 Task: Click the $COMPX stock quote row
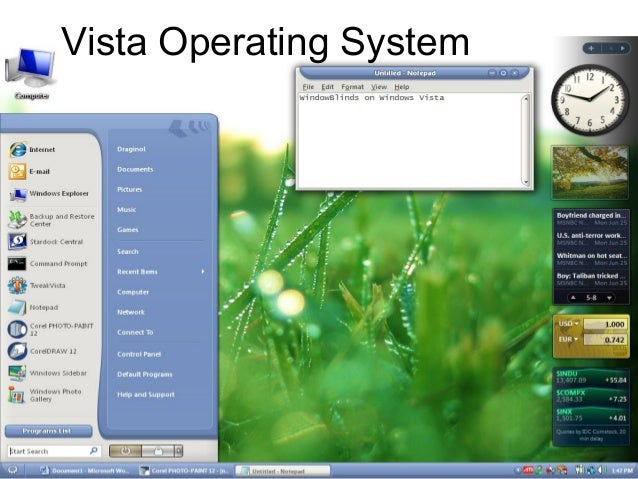591,396
